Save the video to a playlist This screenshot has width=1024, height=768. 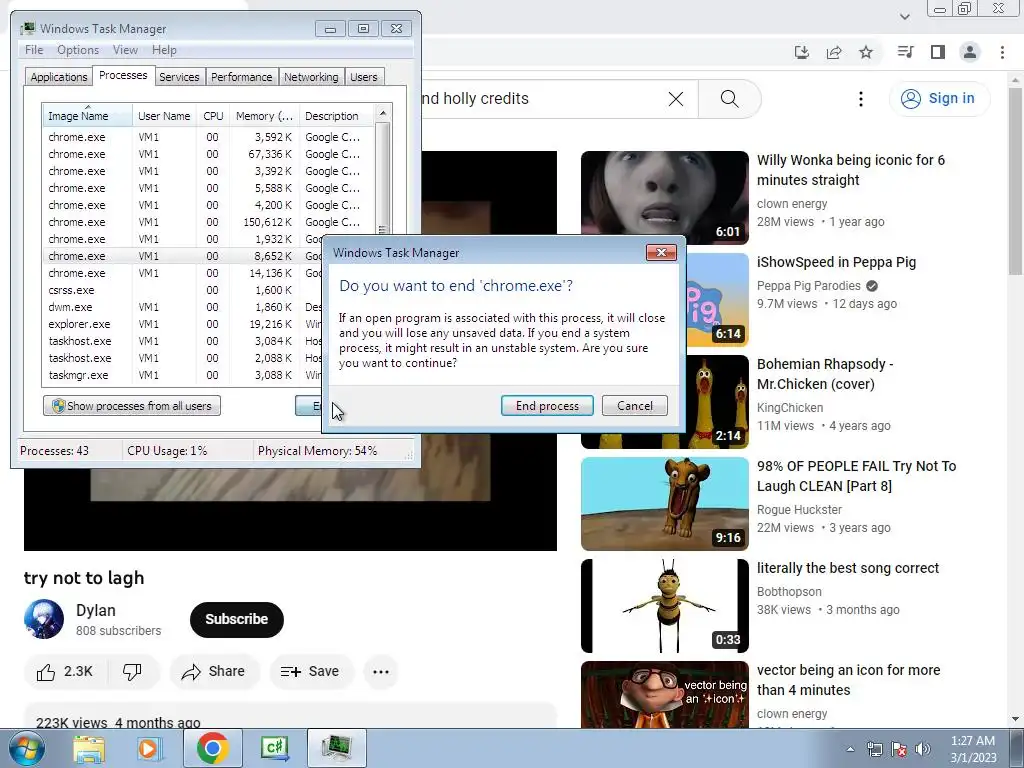pos(311,671)
